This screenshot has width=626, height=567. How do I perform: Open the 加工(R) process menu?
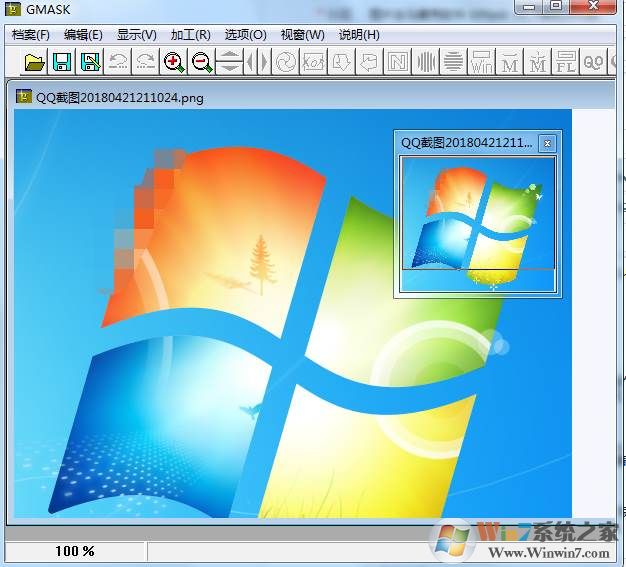[x=190, y=35]
